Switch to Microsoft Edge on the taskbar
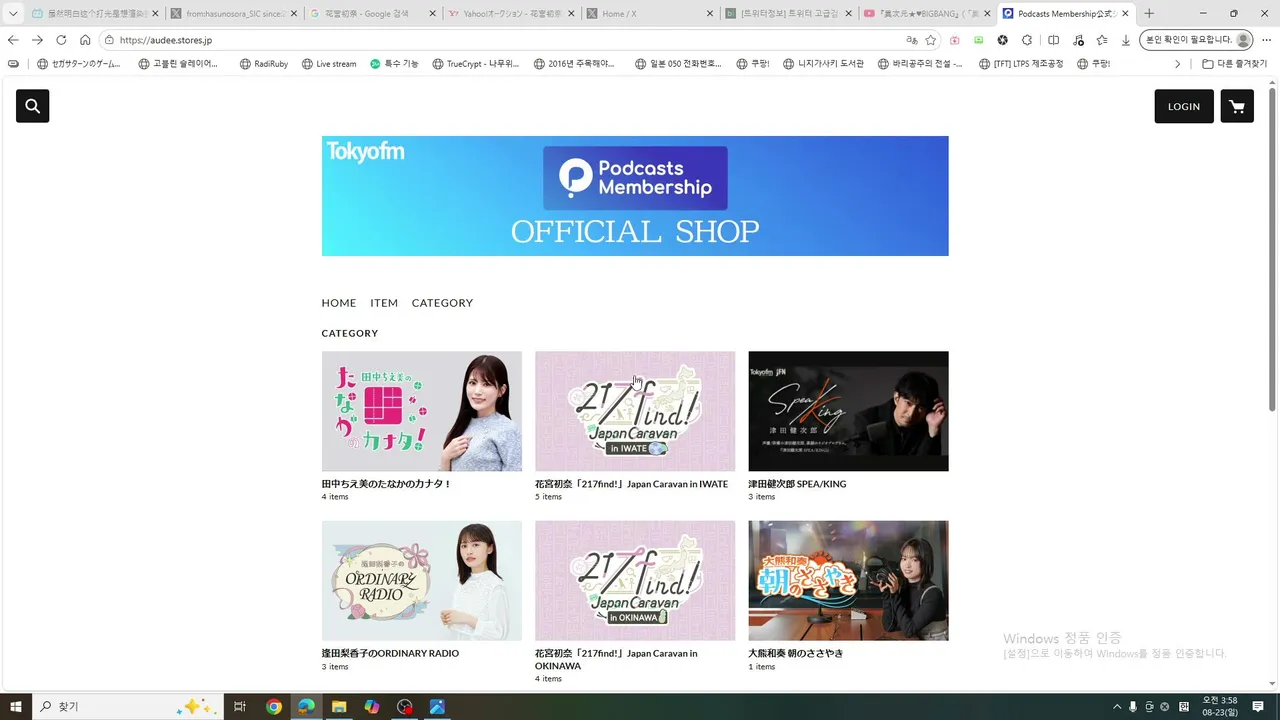The width and height of the screenshot is (1280, 720). coord(306,707)
